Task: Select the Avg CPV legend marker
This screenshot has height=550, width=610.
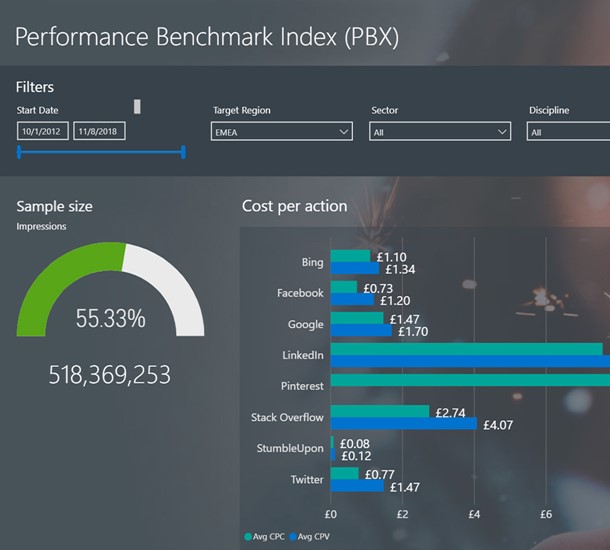Action: click(x=293, y=537)
